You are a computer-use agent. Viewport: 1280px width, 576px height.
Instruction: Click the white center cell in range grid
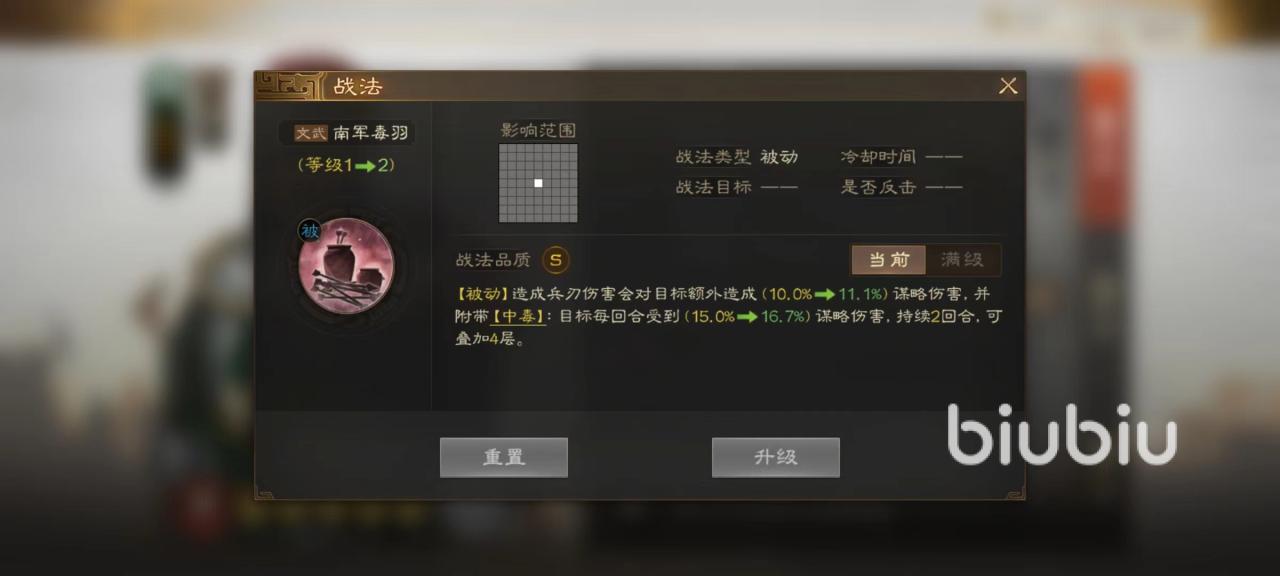tap(538, 183)
